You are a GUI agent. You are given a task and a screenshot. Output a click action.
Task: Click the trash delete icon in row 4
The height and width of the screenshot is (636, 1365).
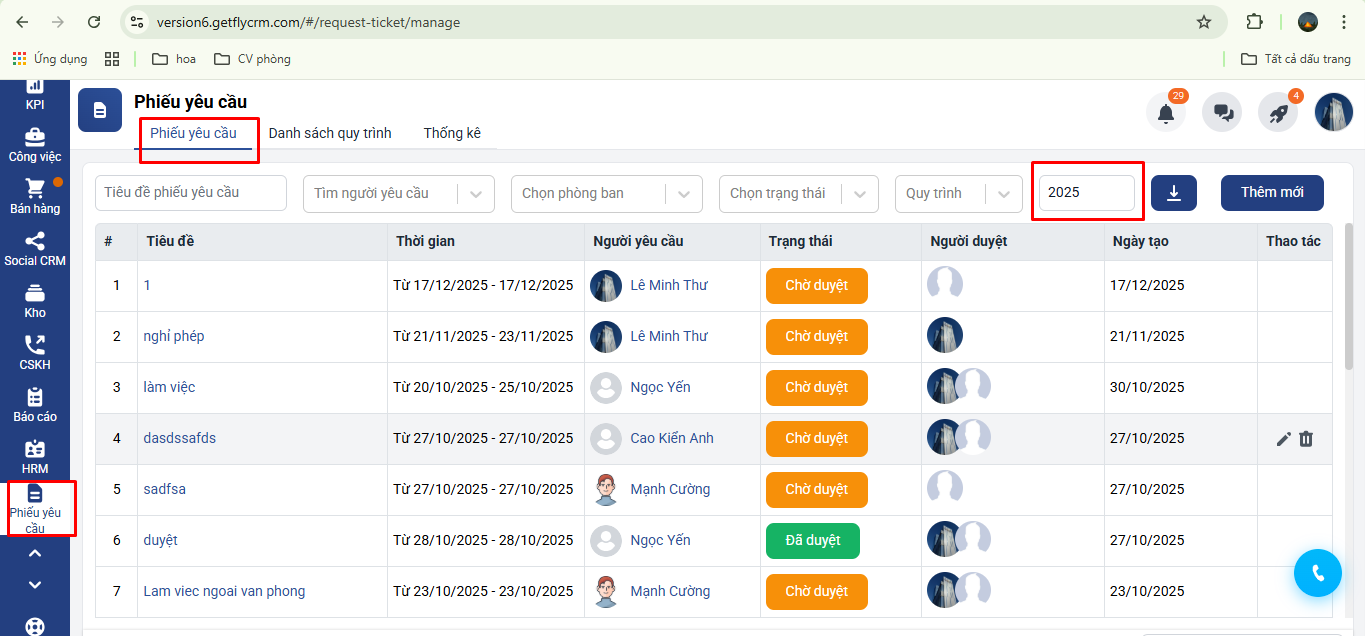(x=1306, y=438)
